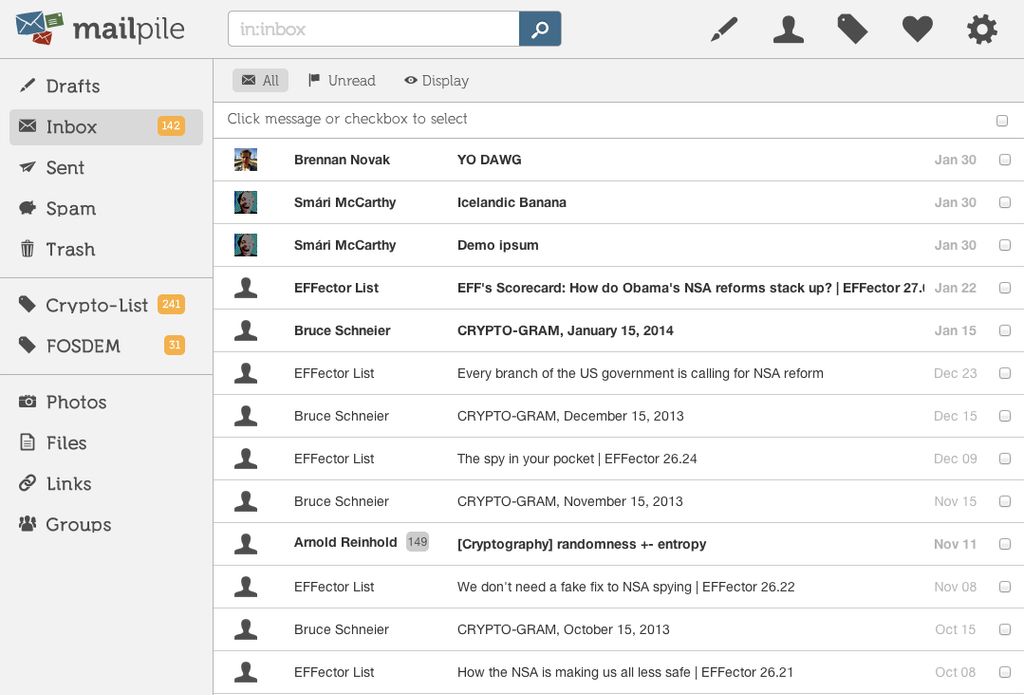
Task: Select the All messages filter tab
Action: pyautogui.click(x=260, y=80)
